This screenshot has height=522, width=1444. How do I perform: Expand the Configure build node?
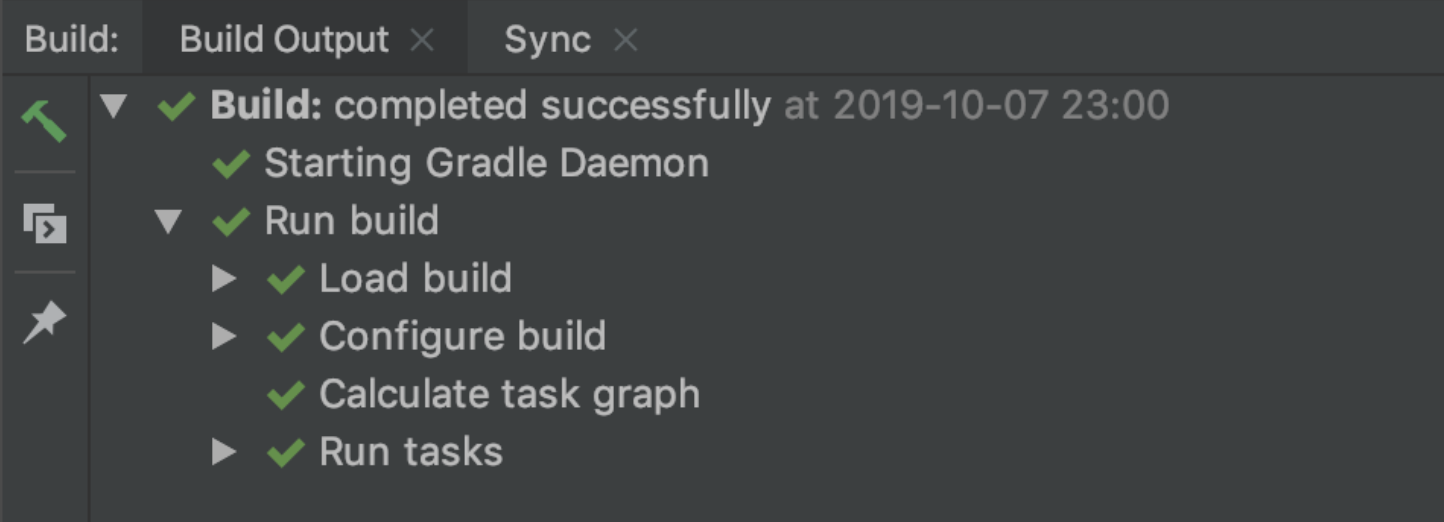click(225, 337)
